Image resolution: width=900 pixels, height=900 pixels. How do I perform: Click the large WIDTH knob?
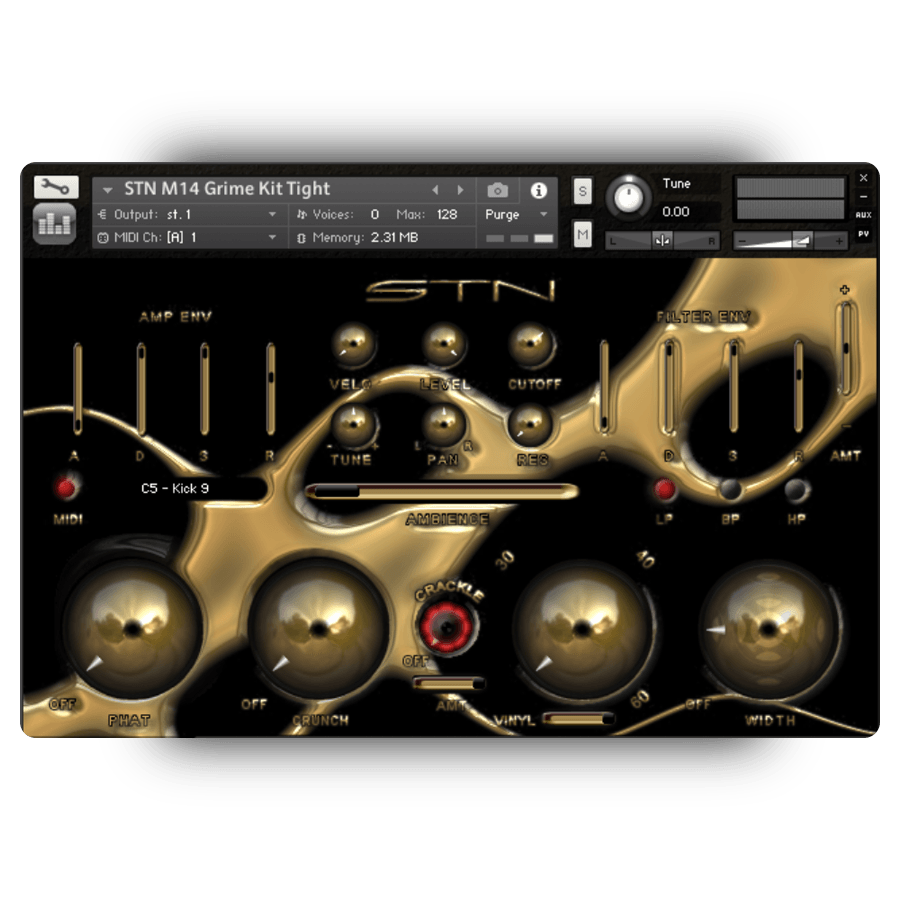pyautogui.click(x=769, y=628)
